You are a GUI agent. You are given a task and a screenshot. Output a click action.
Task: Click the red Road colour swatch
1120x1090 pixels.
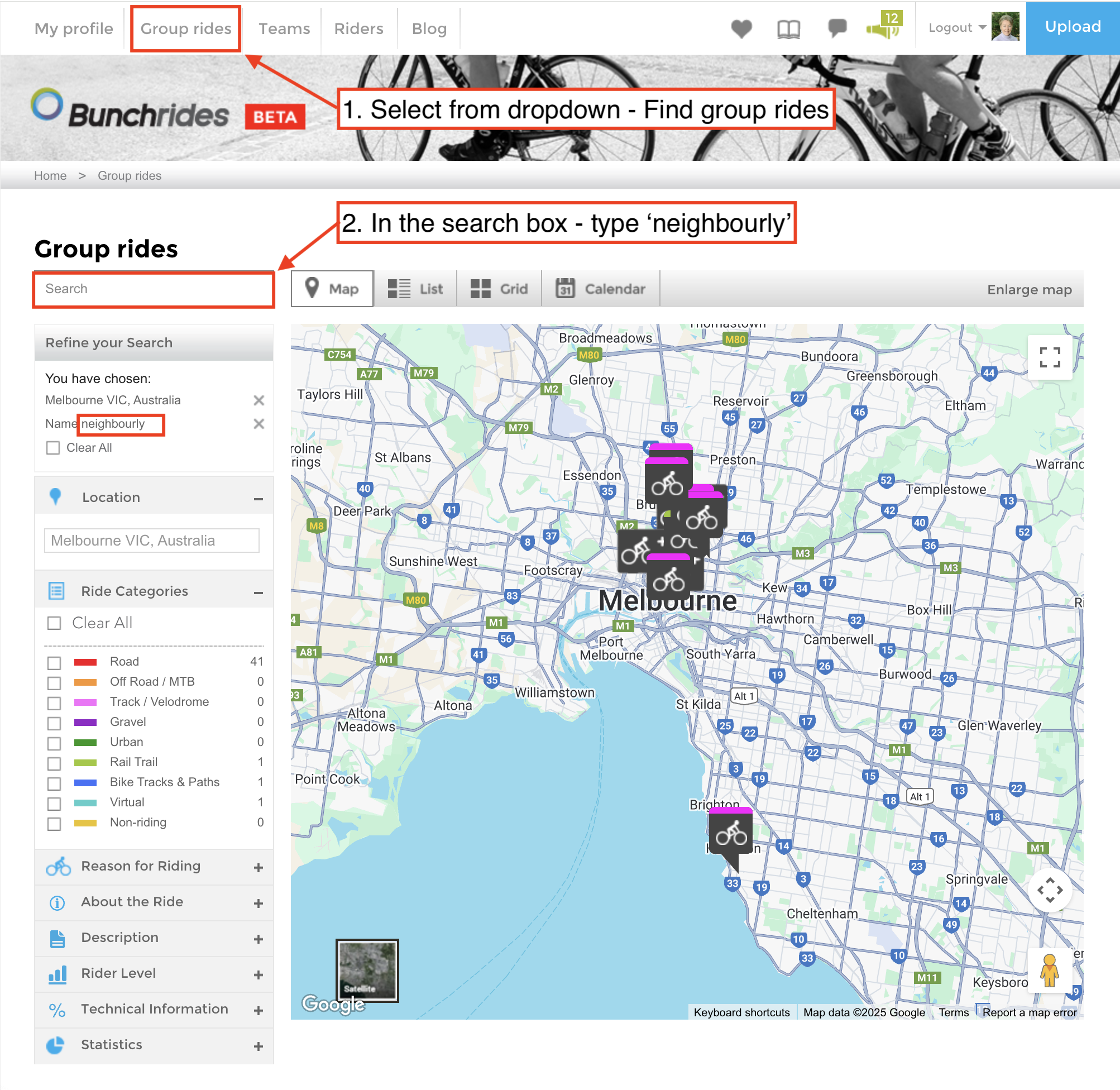pos(85,662)
